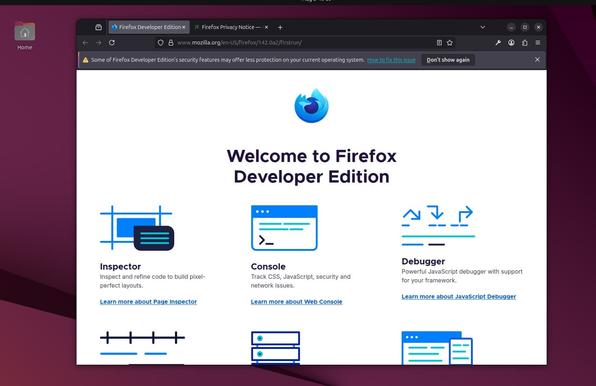
Task: Open developer tools wrench icon
Action: tap(498, 43)
